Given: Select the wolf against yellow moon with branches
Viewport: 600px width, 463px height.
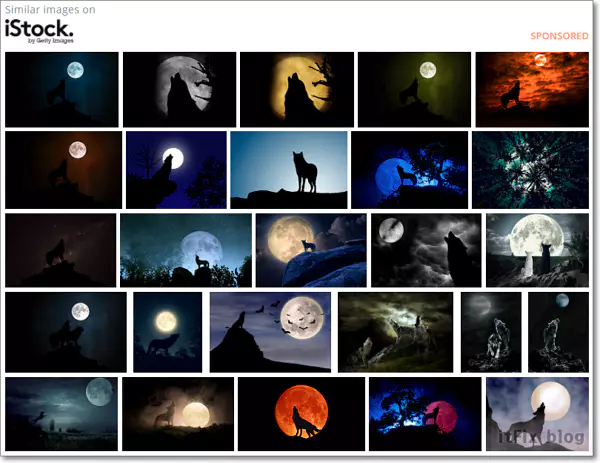Looking at the screenshot, I should point(297,90).
